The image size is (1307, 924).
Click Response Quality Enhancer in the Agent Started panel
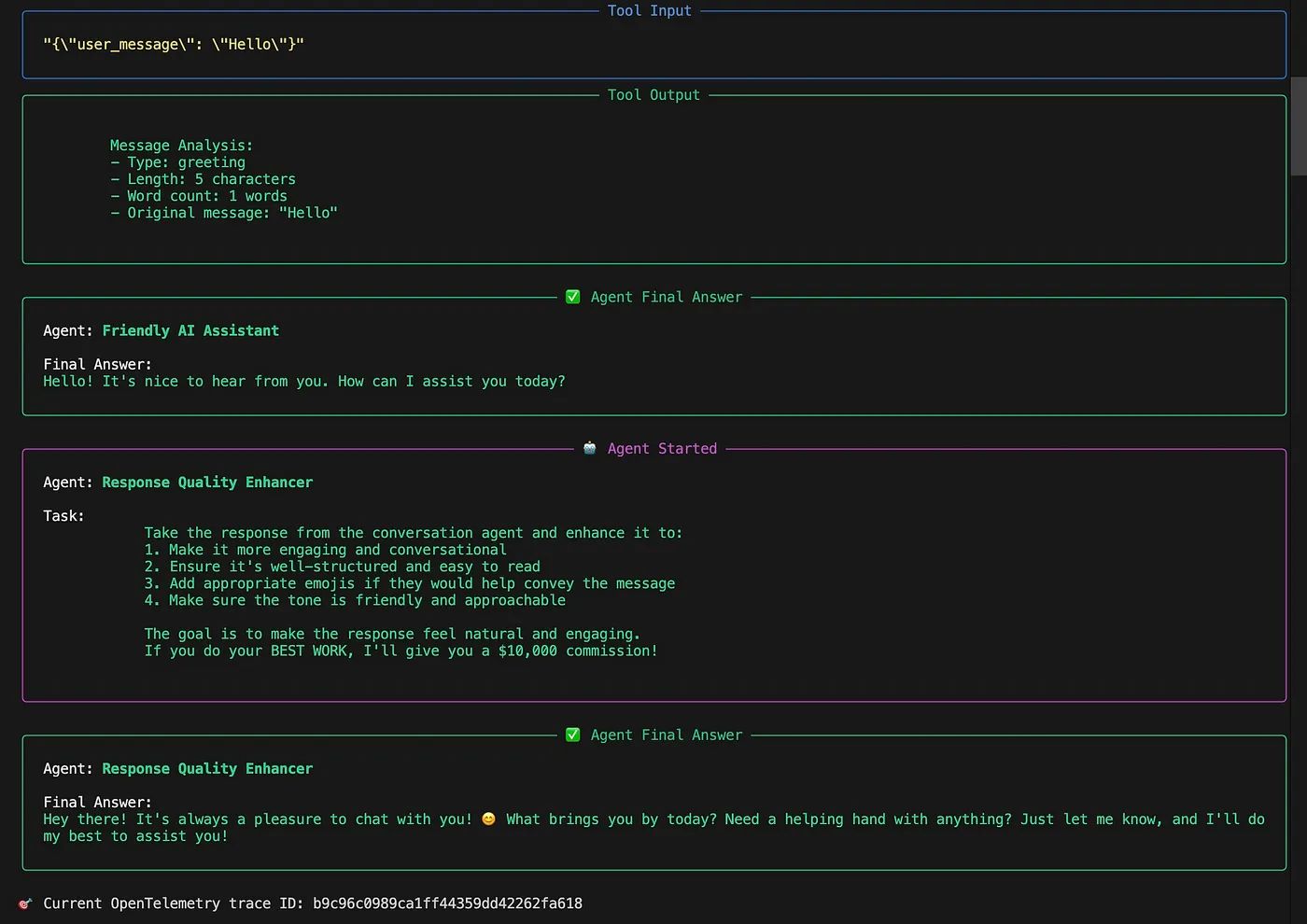point(207,482)
